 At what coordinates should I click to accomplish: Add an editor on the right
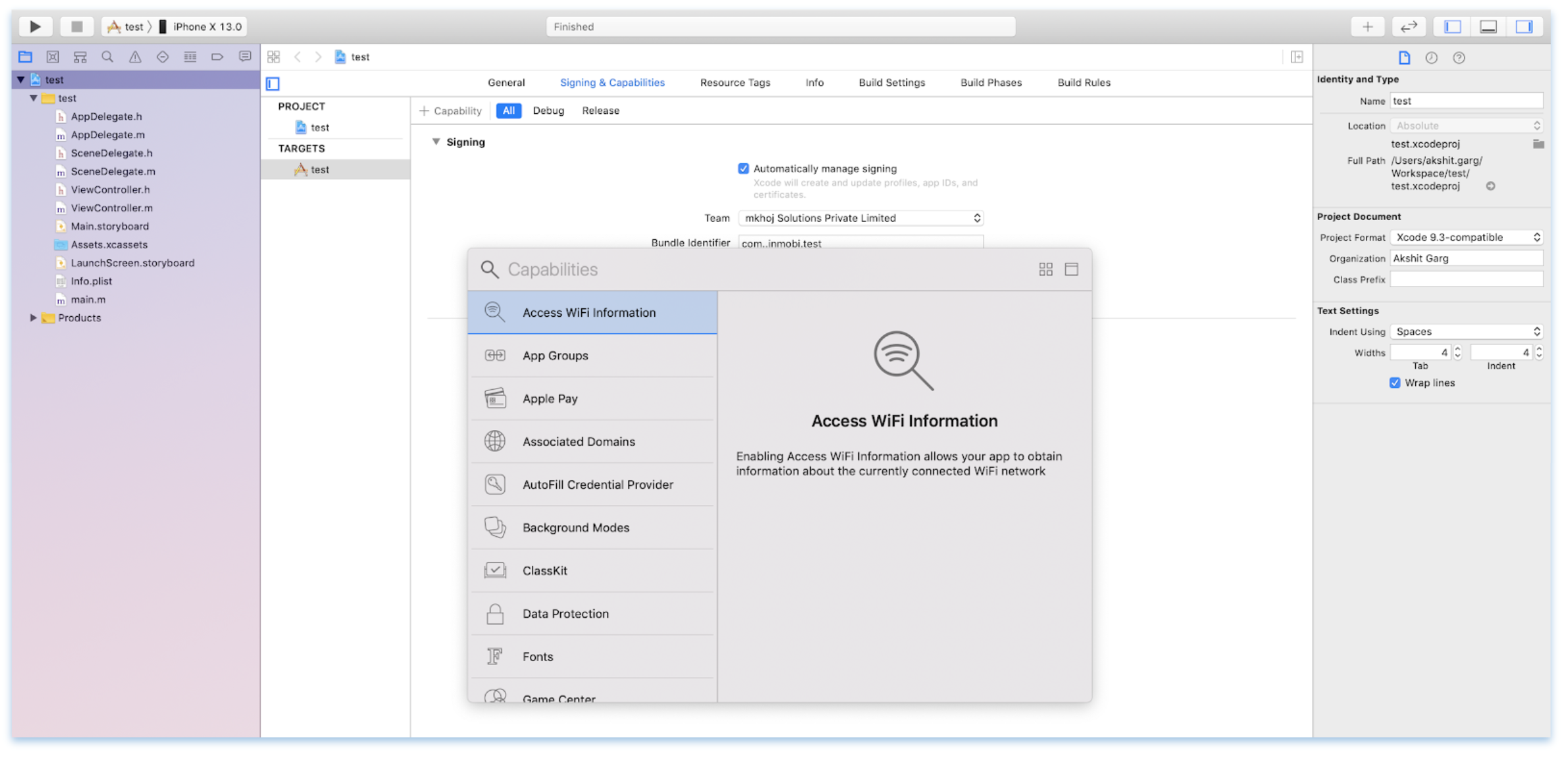coord(1297,57)
